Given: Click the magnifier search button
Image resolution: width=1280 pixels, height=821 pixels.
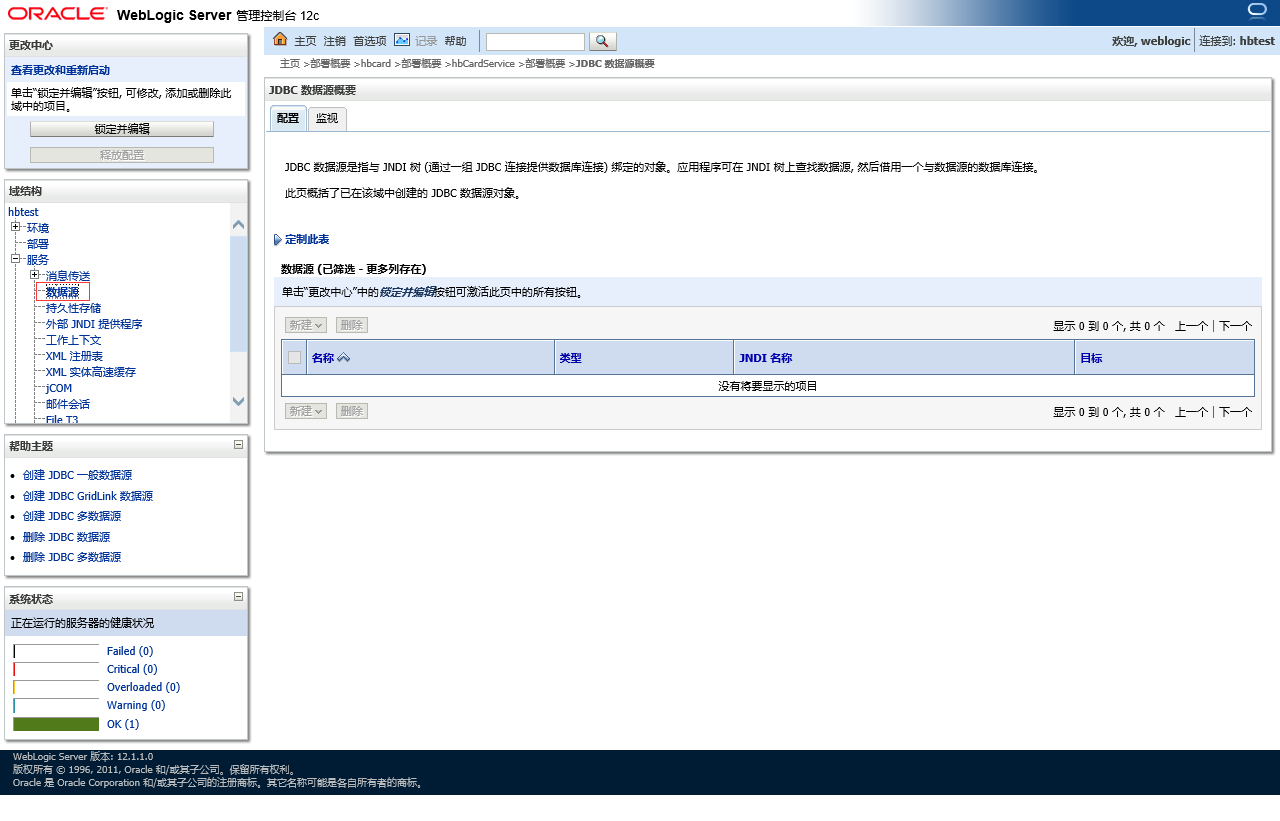Looking at the screenshot, I should click(x=603, y=41).
